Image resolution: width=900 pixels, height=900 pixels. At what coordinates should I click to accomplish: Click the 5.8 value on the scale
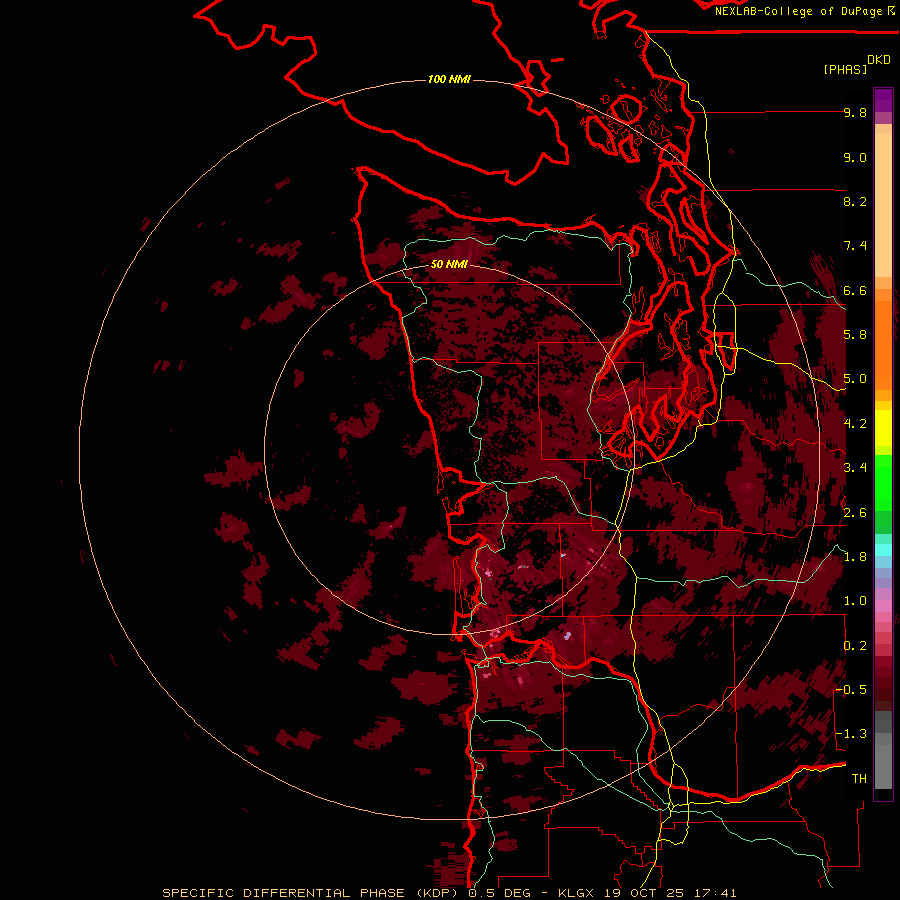click(x=855, y=335)
